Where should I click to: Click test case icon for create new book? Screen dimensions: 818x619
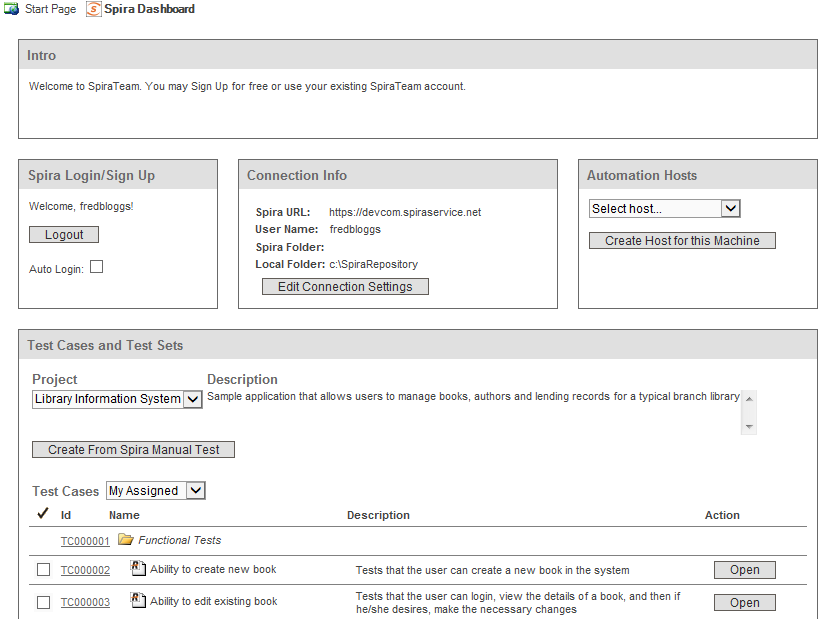click(x=138, y=569)
